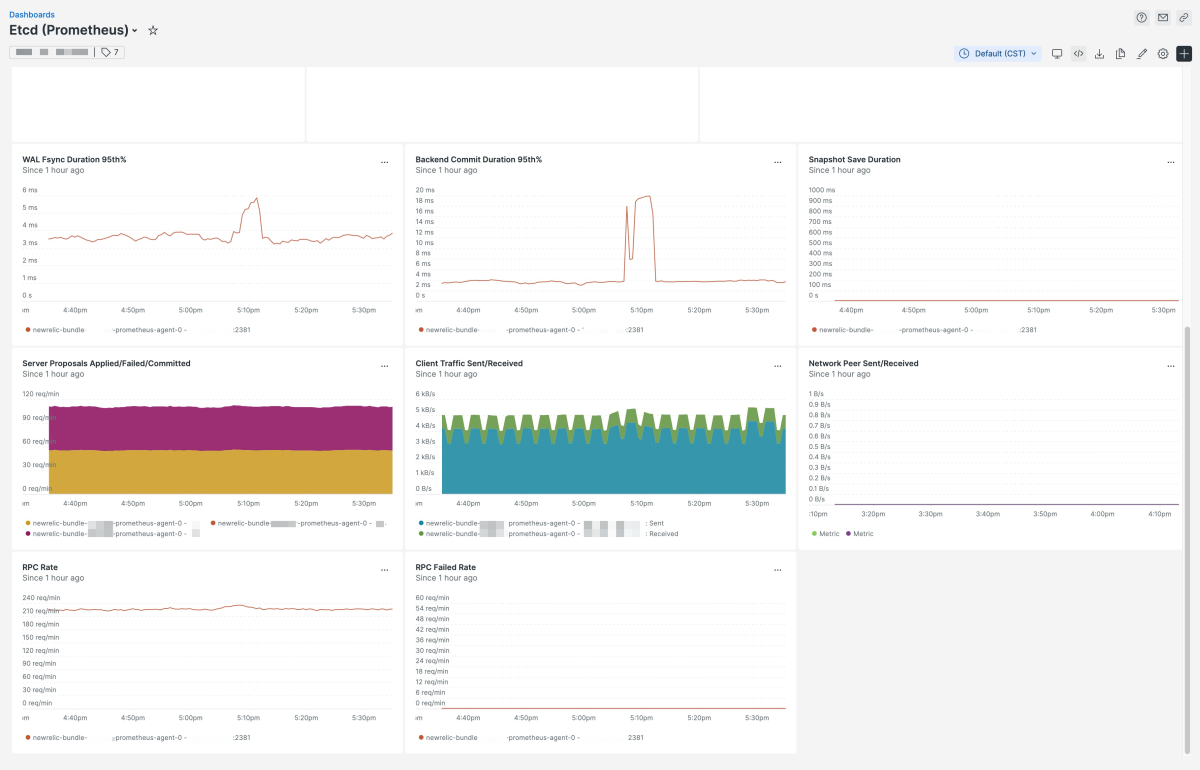
Task: Duplicate the dashboard with copy icon
Action: [x=1121, y=54]
